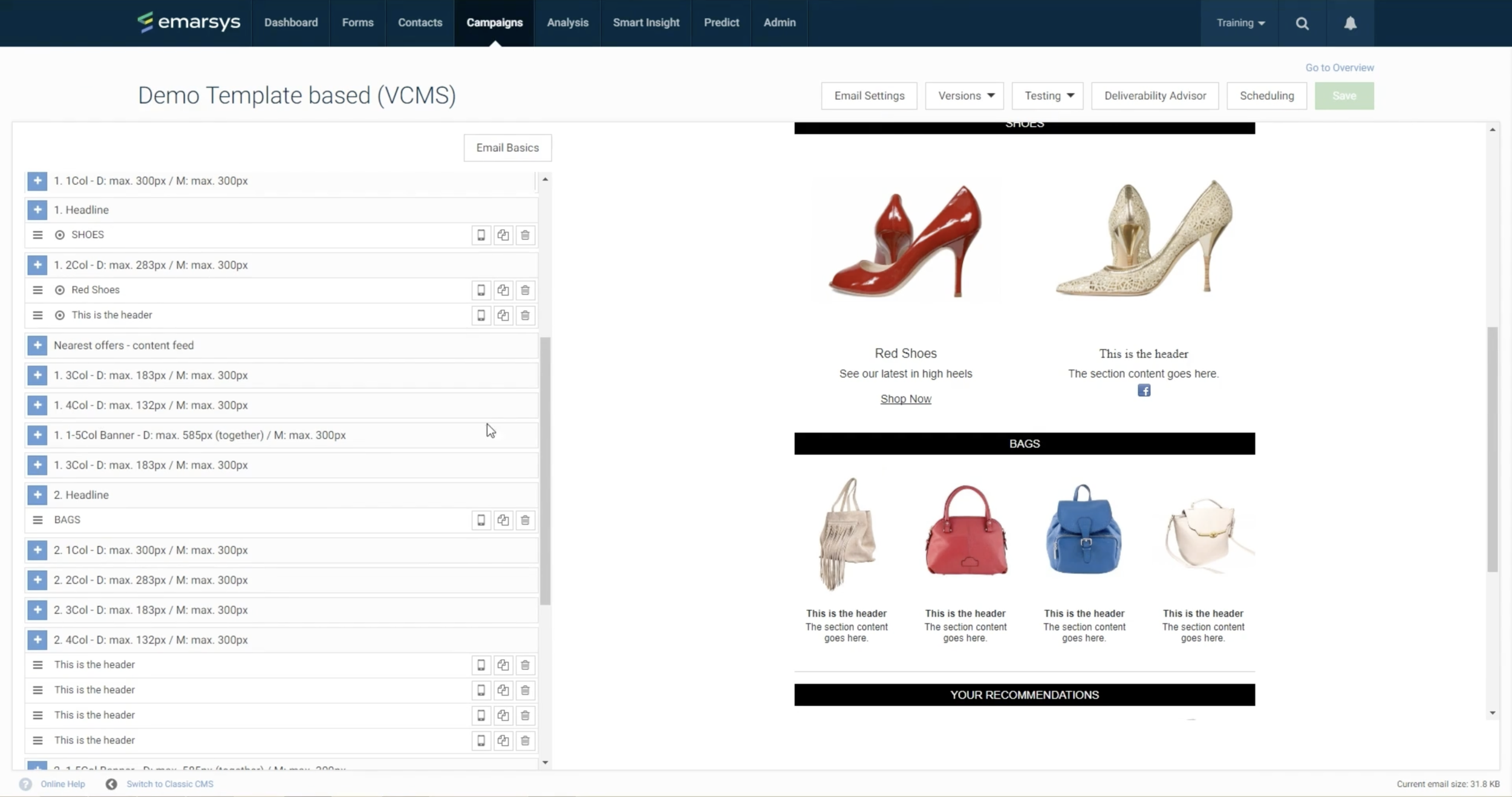Open the Testing dropdown

[x=1048, y=96]
